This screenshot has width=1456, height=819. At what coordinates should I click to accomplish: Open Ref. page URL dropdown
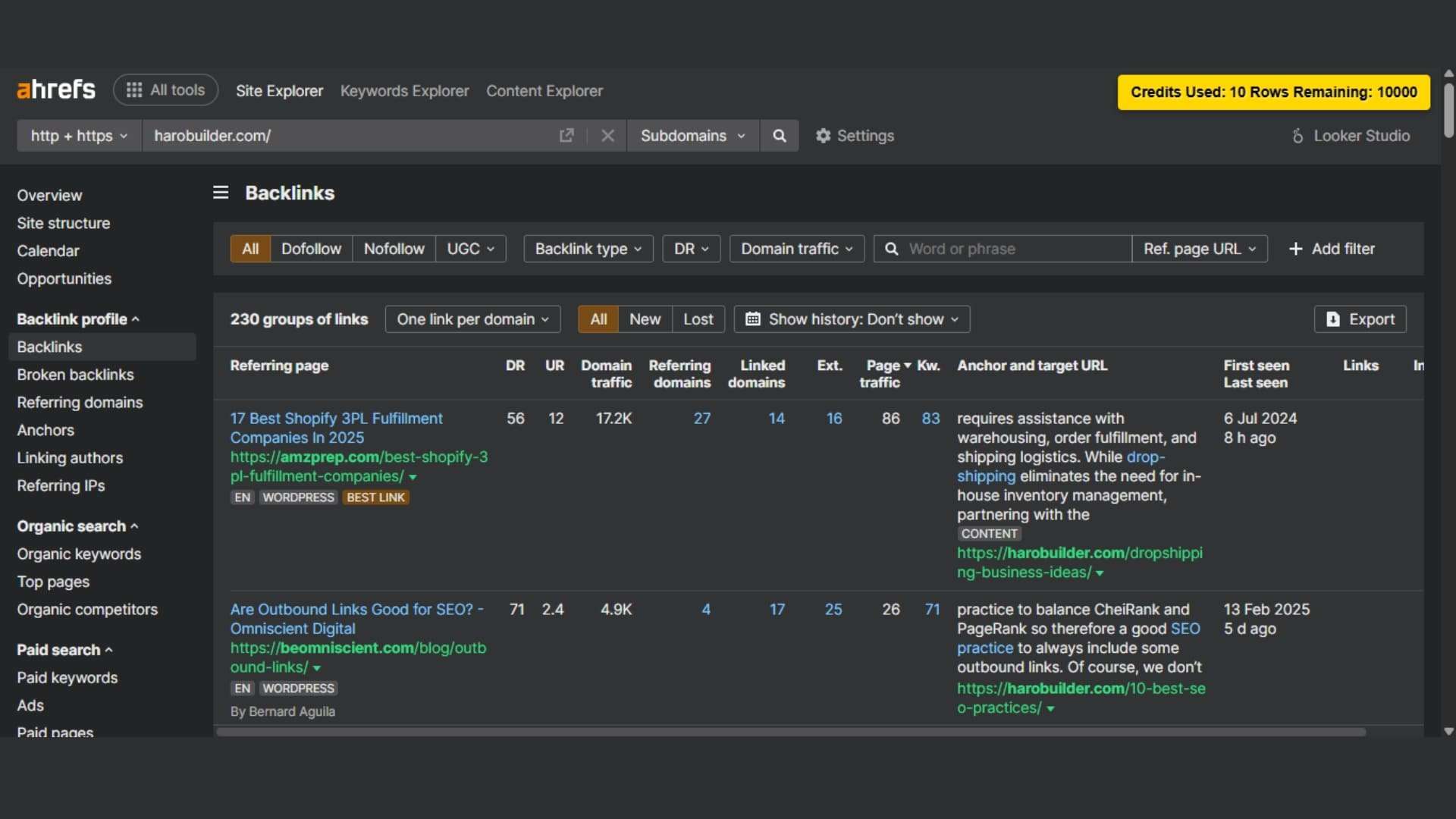(x=1200, y=249)
